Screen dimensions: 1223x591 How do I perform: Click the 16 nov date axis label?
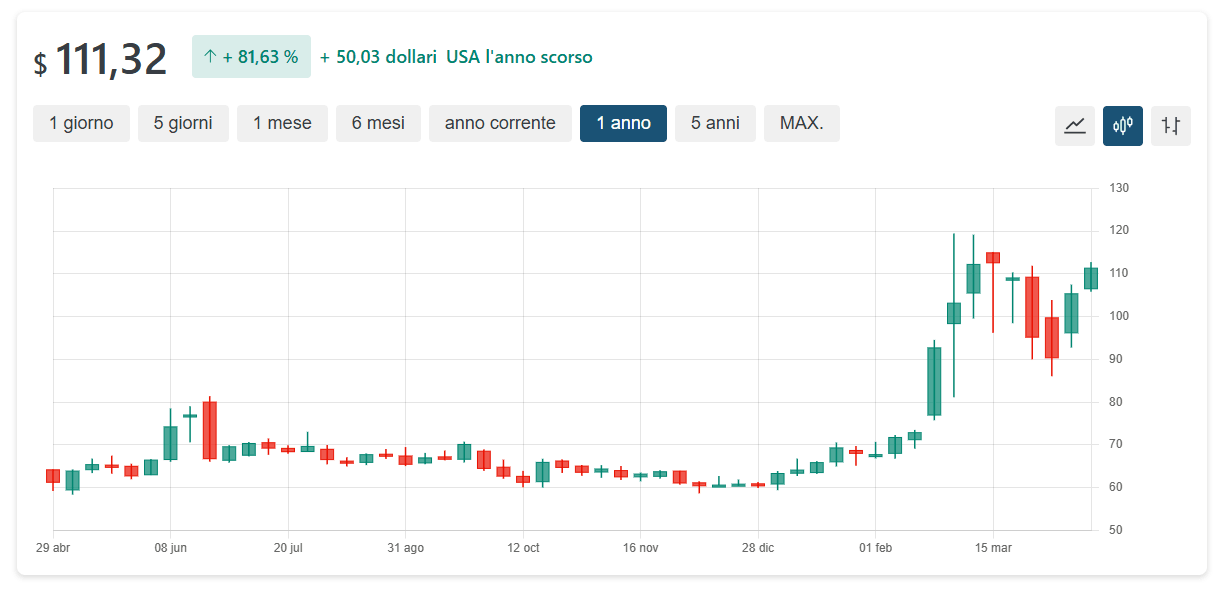(640, 548)
